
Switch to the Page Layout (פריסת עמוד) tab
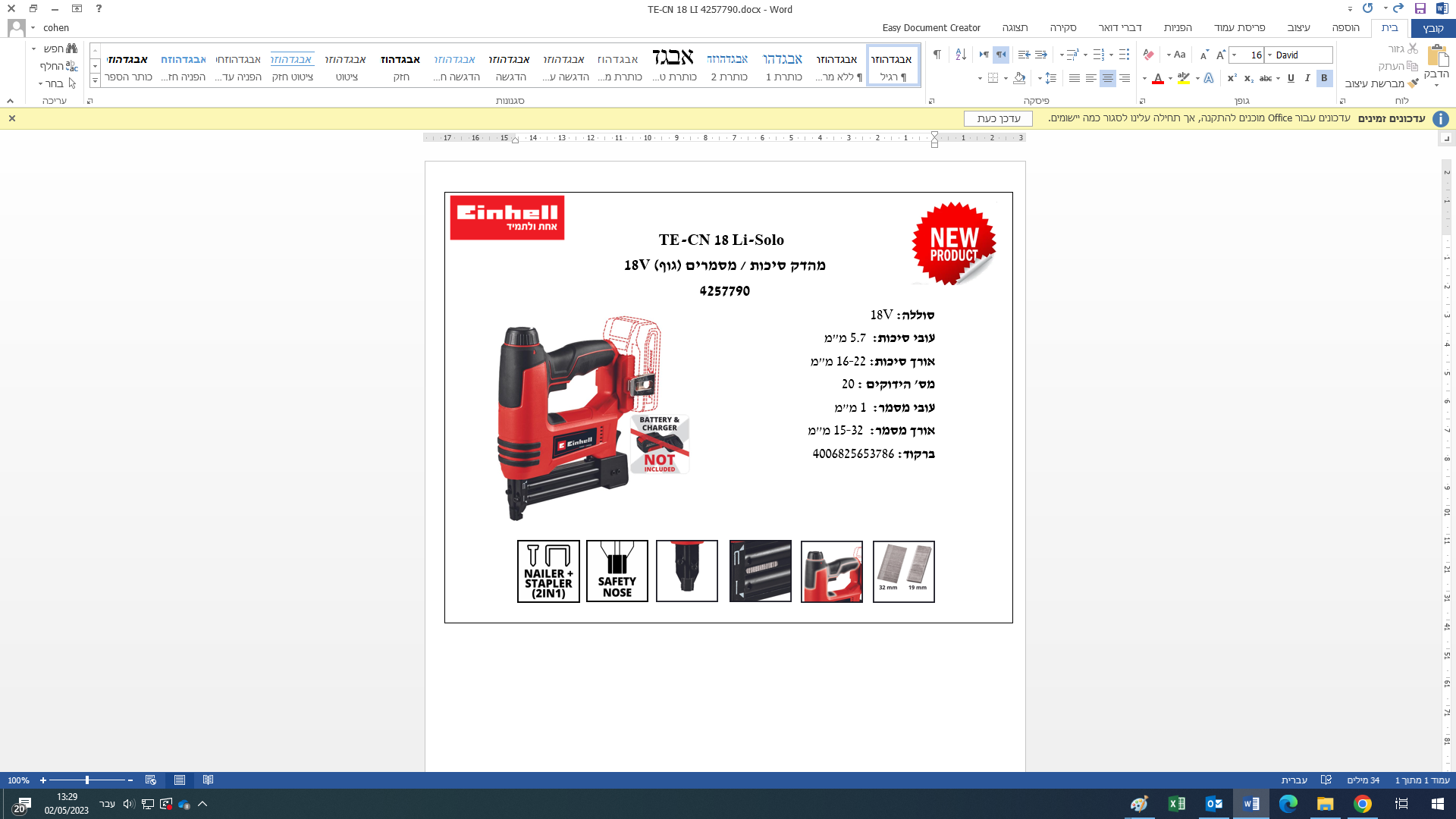pyautogui.click(x=1239, y=28)
